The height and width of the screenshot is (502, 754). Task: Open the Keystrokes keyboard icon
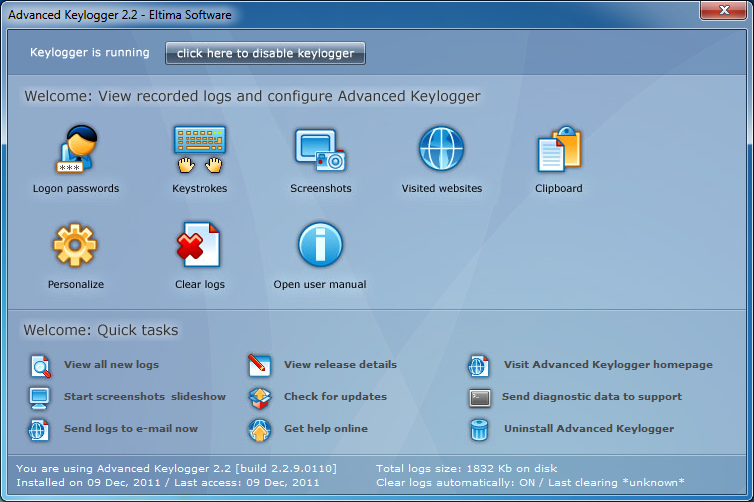199,150
